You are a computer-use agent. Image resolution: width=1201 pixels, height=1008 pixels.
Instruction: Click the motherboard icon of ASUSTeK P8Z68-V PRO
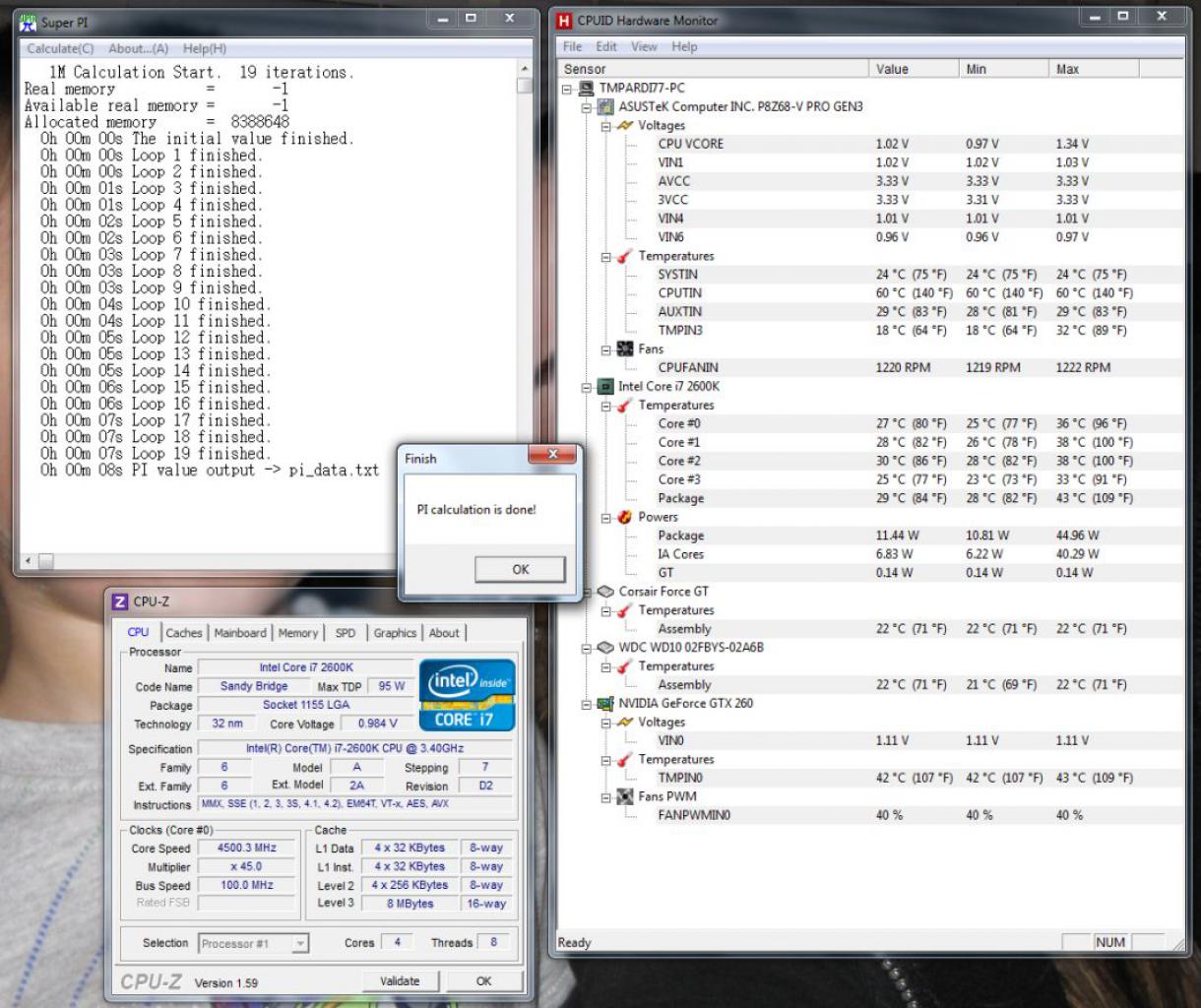coord(605,106)
